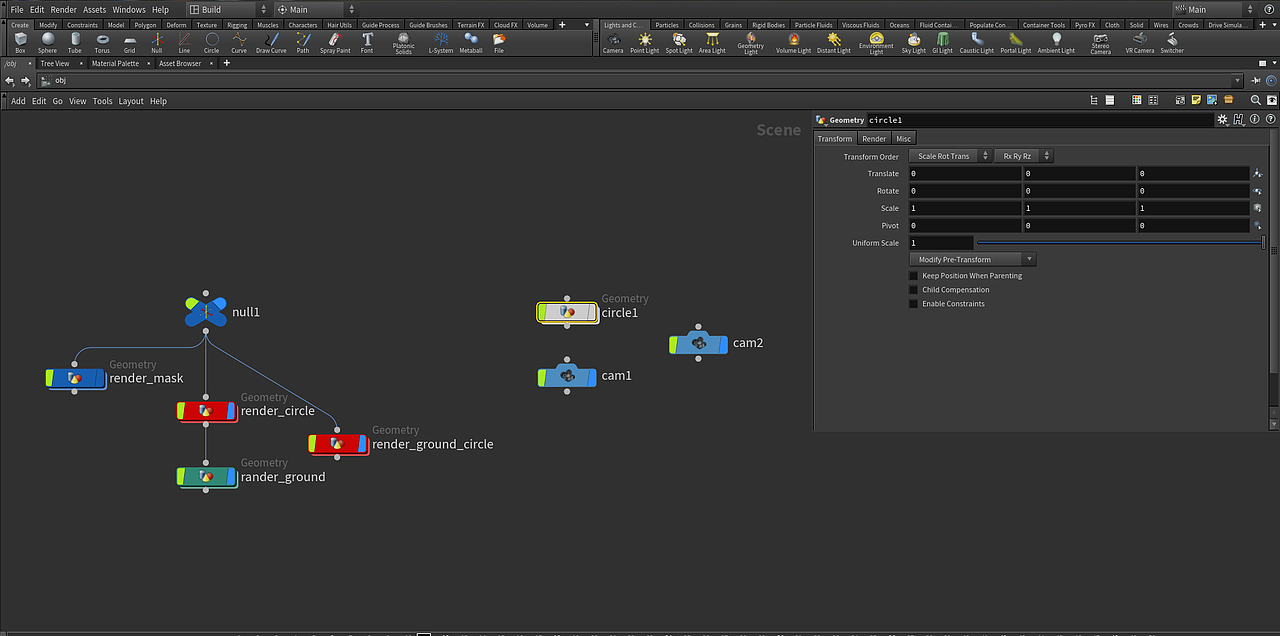Switch to the Rigid Bodies shelf tab
The image size is (1280, 636).
pyautogui.click(x=768, y=25)
